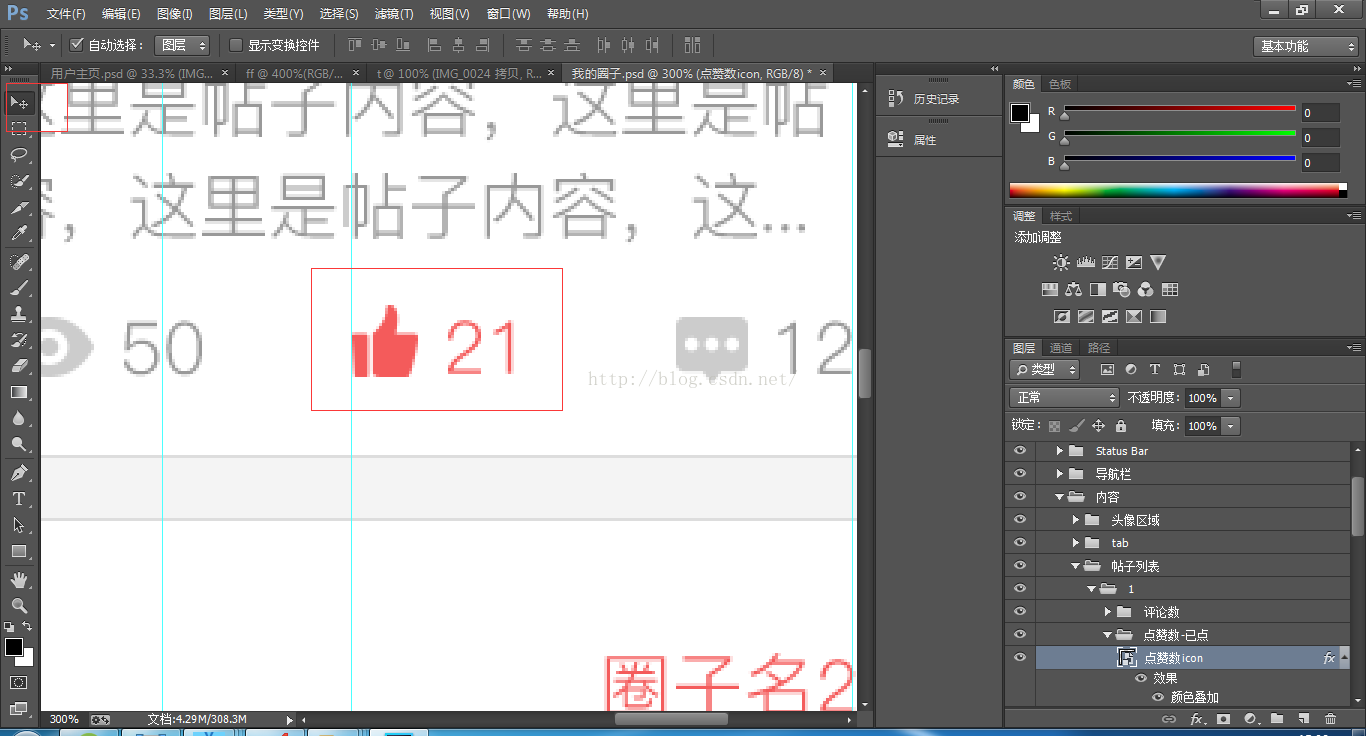Add a Brightness/Contrast adjustment
Image resolution: width=1366 pixels, height=736 pixels.
click(x=1061, y=262)
